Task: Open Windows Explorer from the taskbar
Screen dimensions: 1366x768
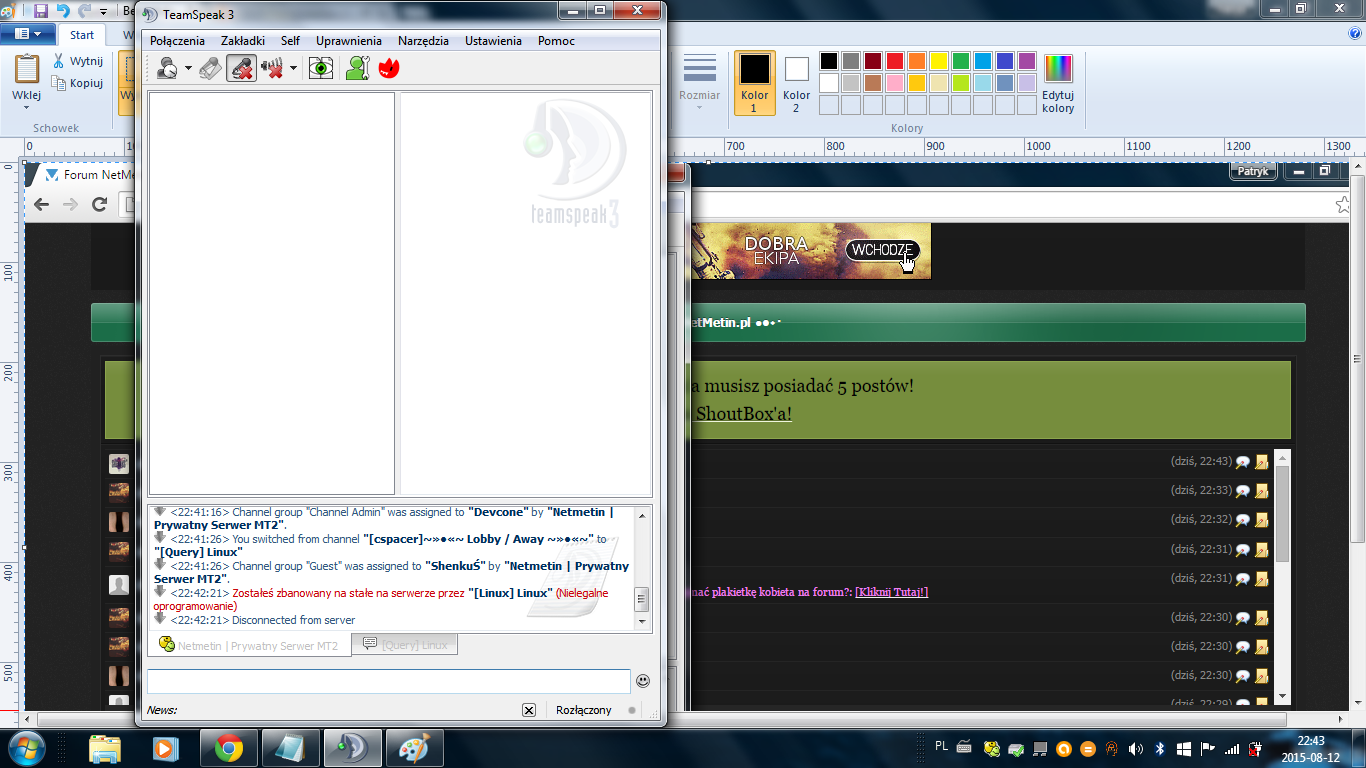Action: click(106, 748)
